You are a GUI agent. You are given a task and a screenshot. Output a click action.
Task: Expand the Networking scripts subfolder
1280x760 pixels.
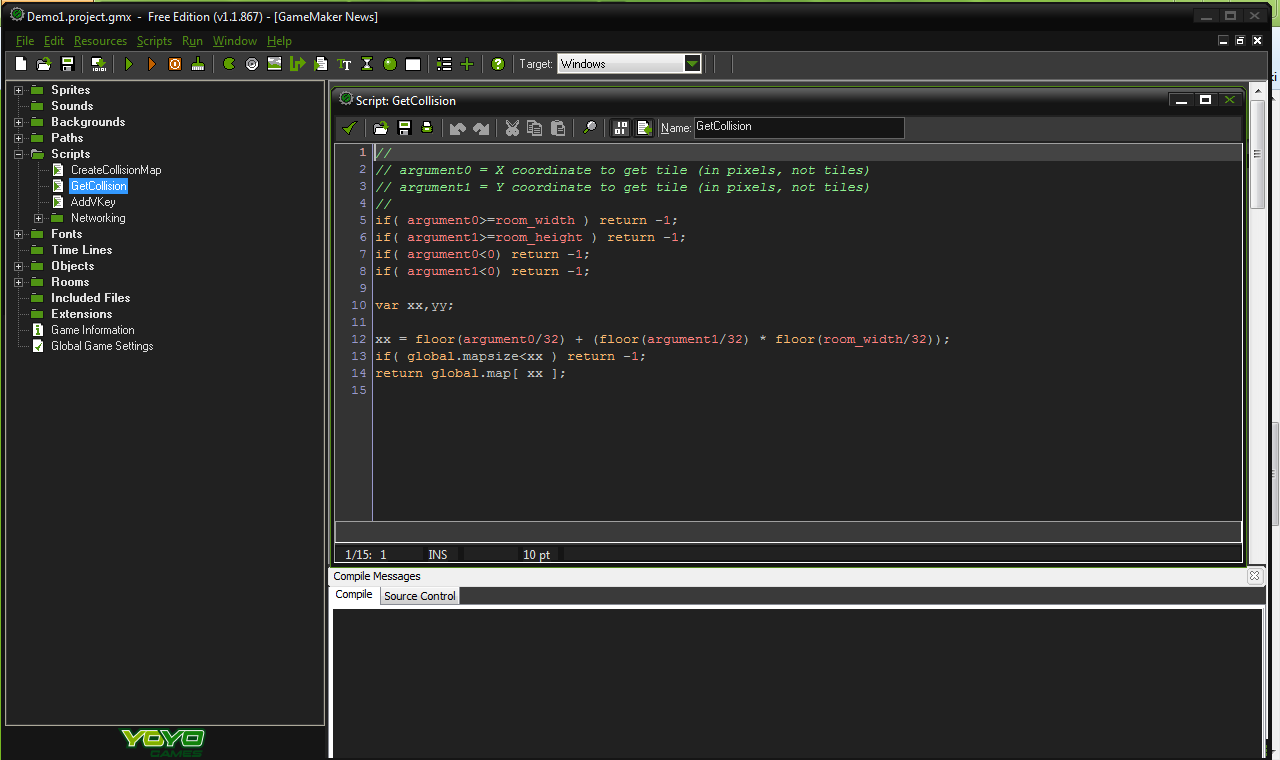[38, 218]
